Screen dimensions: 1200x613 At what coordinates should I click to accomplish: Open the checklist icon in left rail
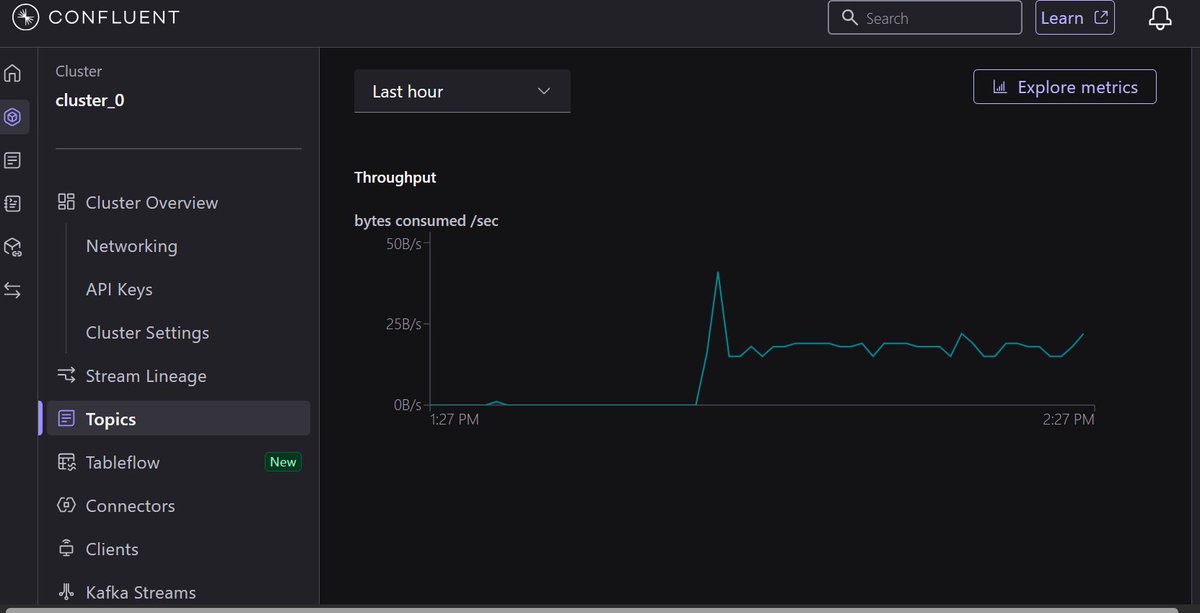pyautogui.click(x=12, y=203)
